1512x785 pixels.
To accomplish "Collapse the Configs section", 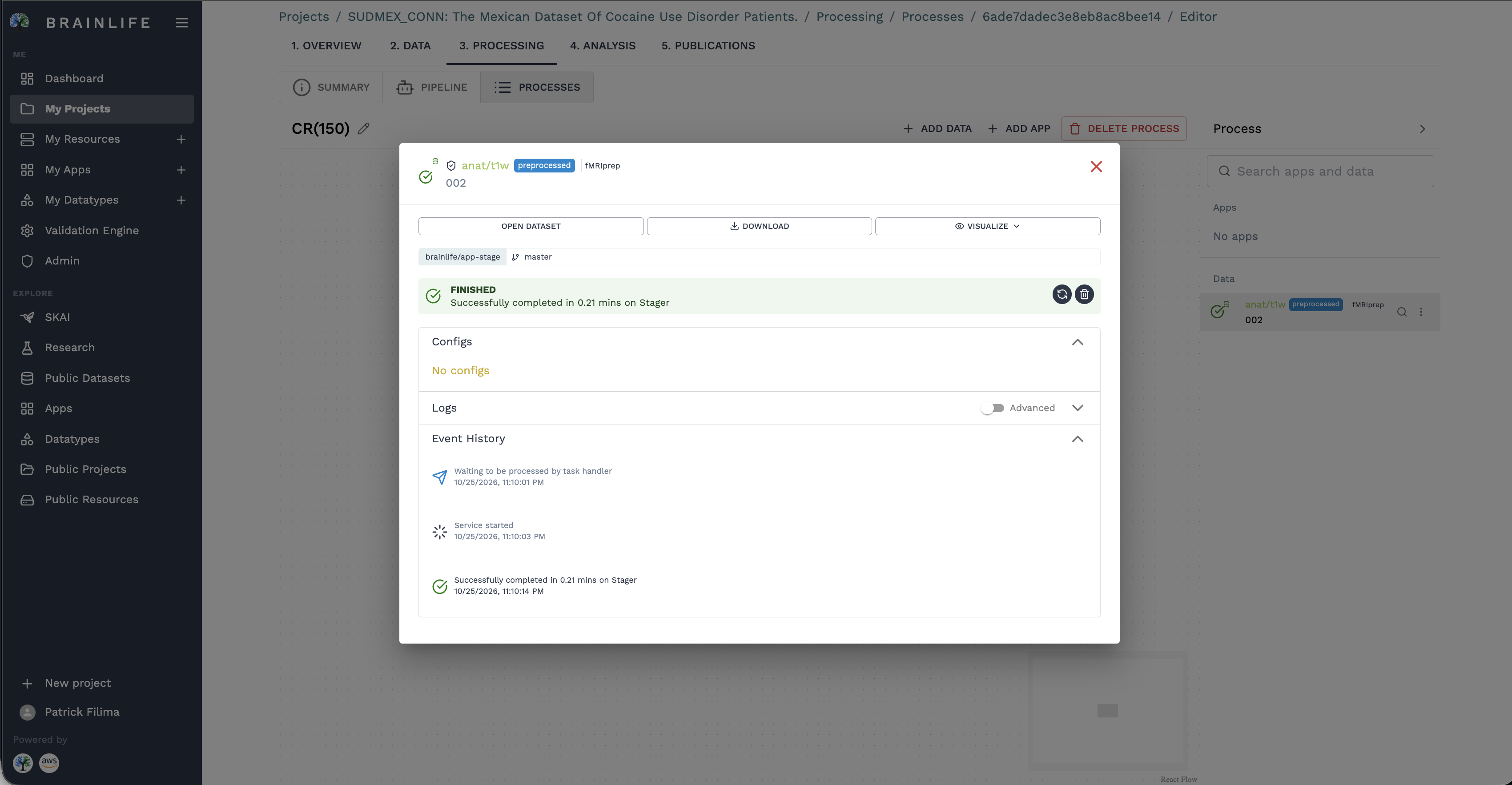I will click(1077, 342).
